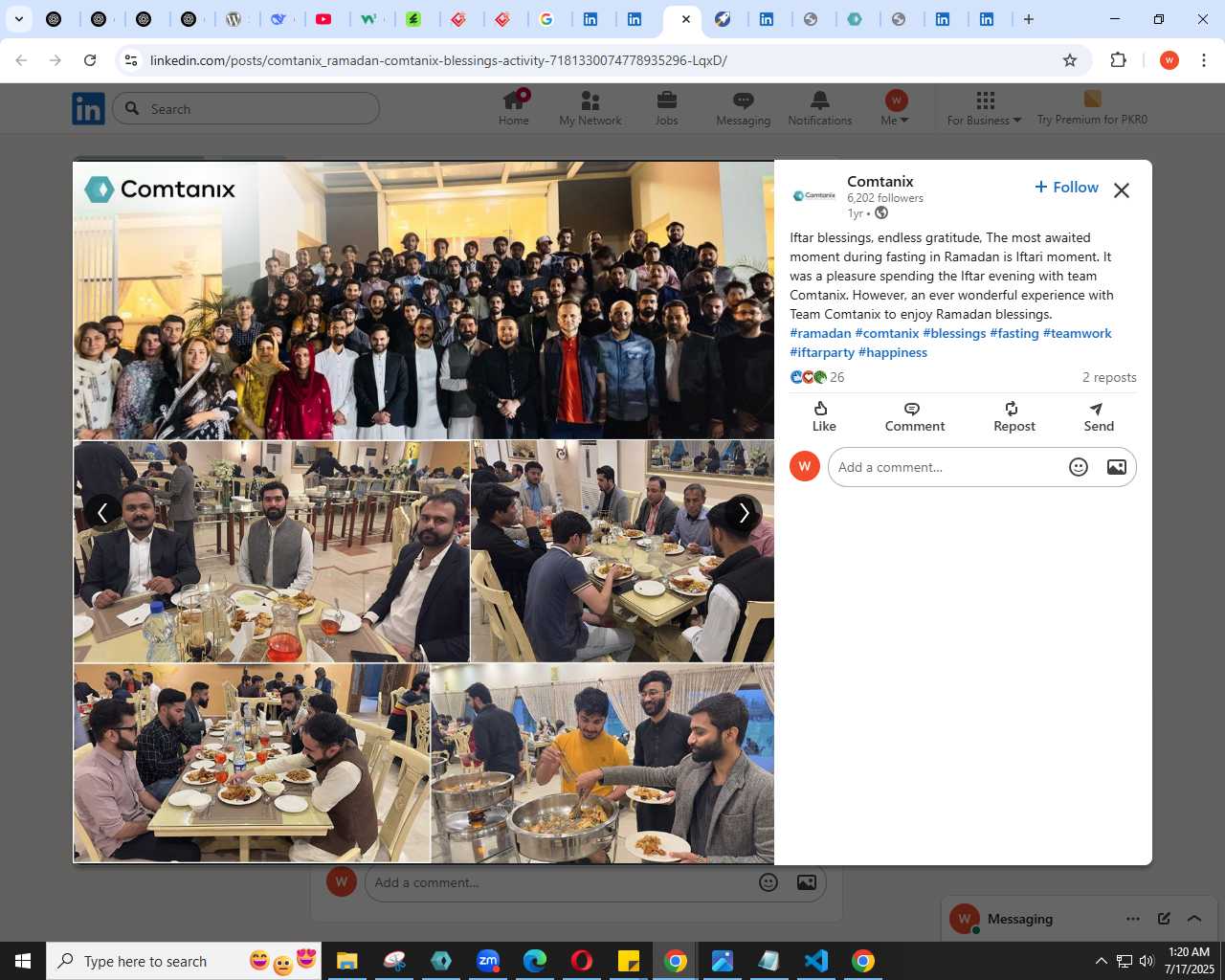Open the #ramadan hashtag
The width and height of the screenshot is (1225, 980).
pyautogui.click(x=820, y=333)
